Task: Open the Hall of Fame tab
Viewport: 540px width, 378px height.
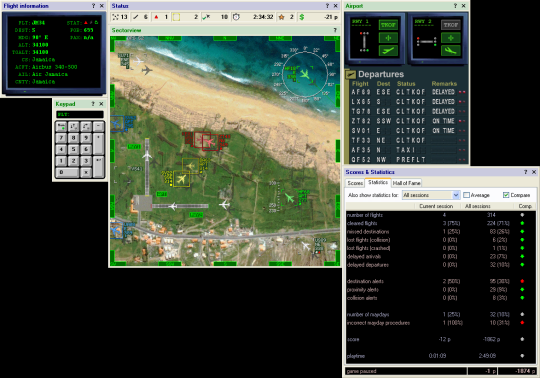Action: pyautogui.click(x=406, y=183)
